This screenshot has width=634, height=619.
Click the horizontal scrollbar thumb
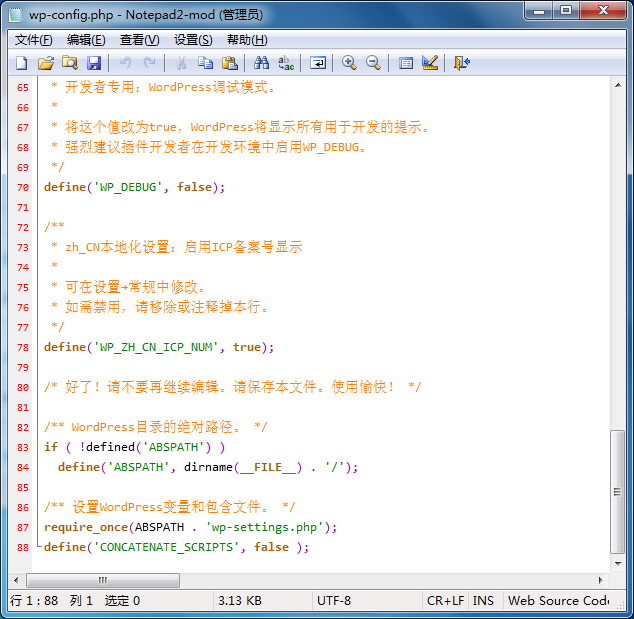click(103, 580)
